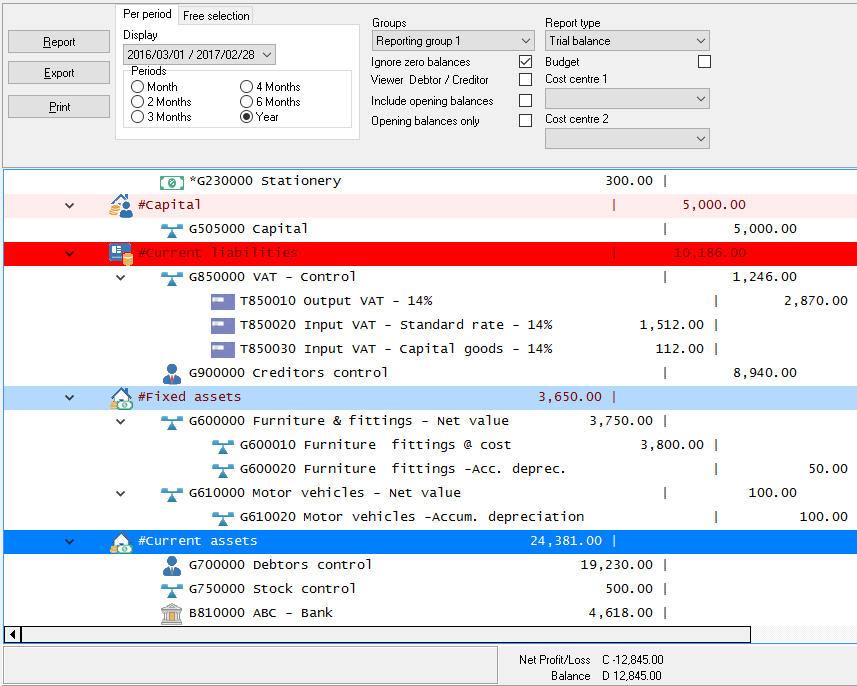Screen dimensions: 857x686
Task: Click the card icon beside Output VAT - 14%
Action: click(223, 301)
